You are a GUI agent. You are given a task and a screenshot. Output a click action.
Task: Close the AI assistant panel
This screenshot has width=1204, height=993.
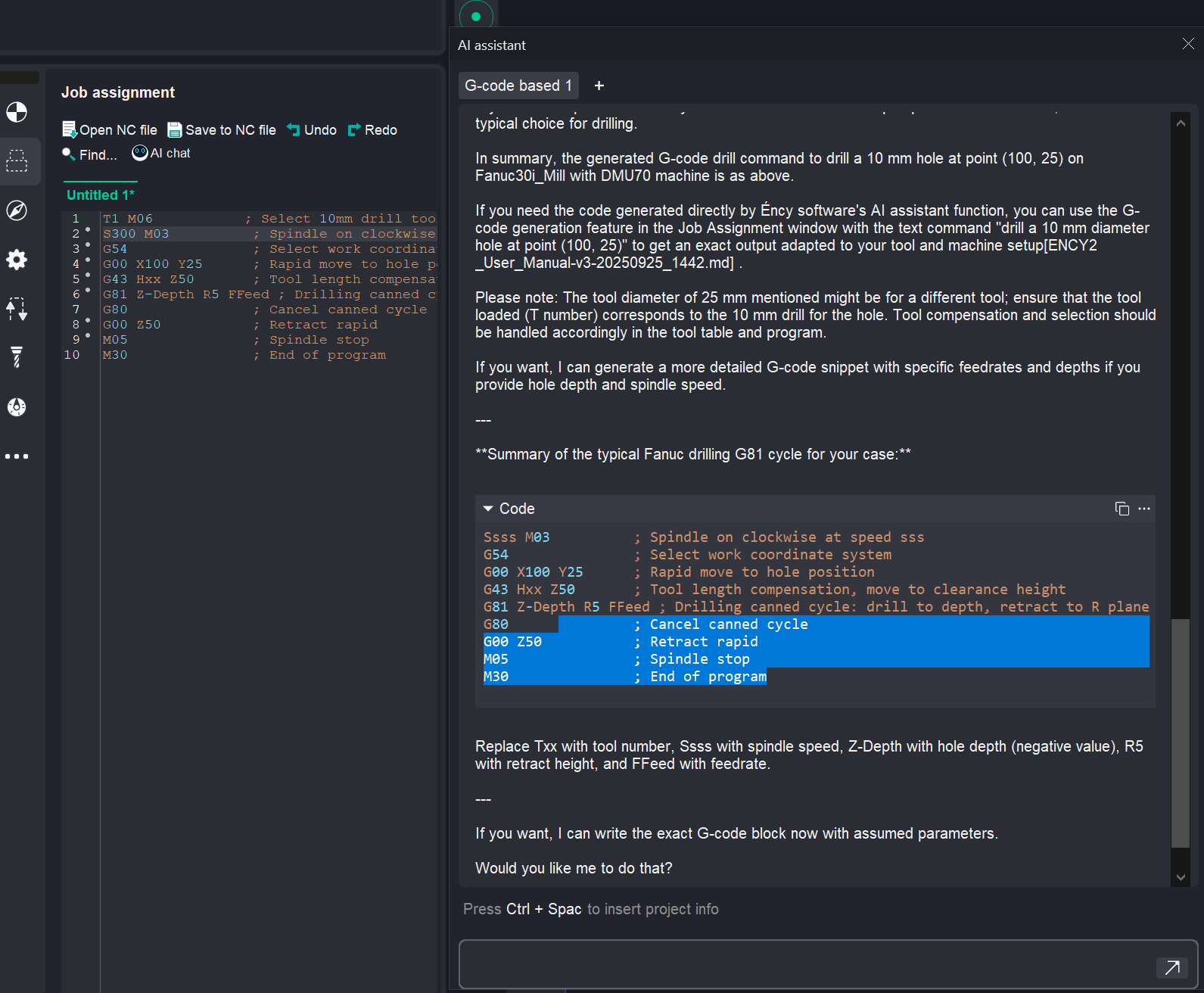coord(1187,44)
